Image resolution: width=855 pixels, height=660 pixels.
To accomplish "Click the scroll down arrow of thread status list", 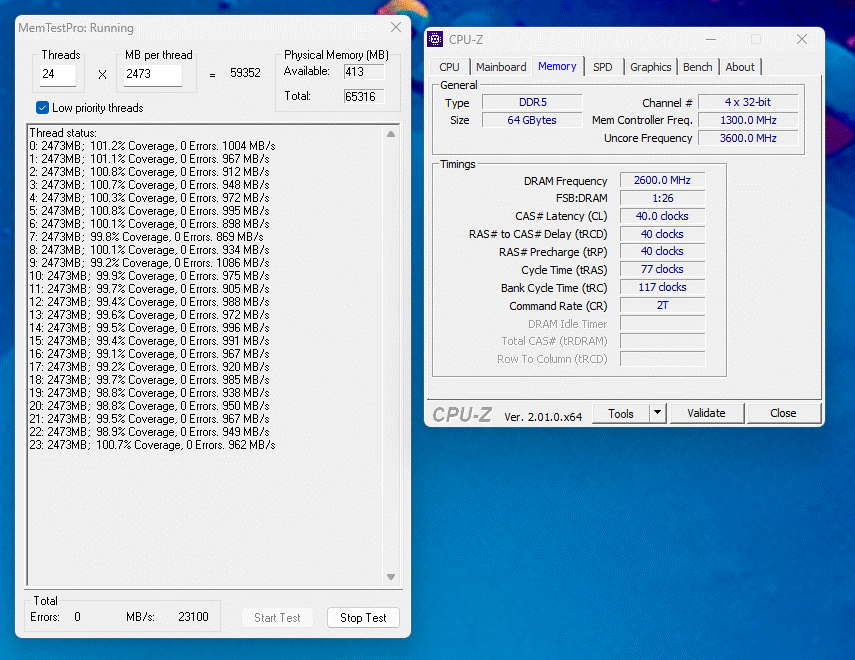I will [391, 577].
